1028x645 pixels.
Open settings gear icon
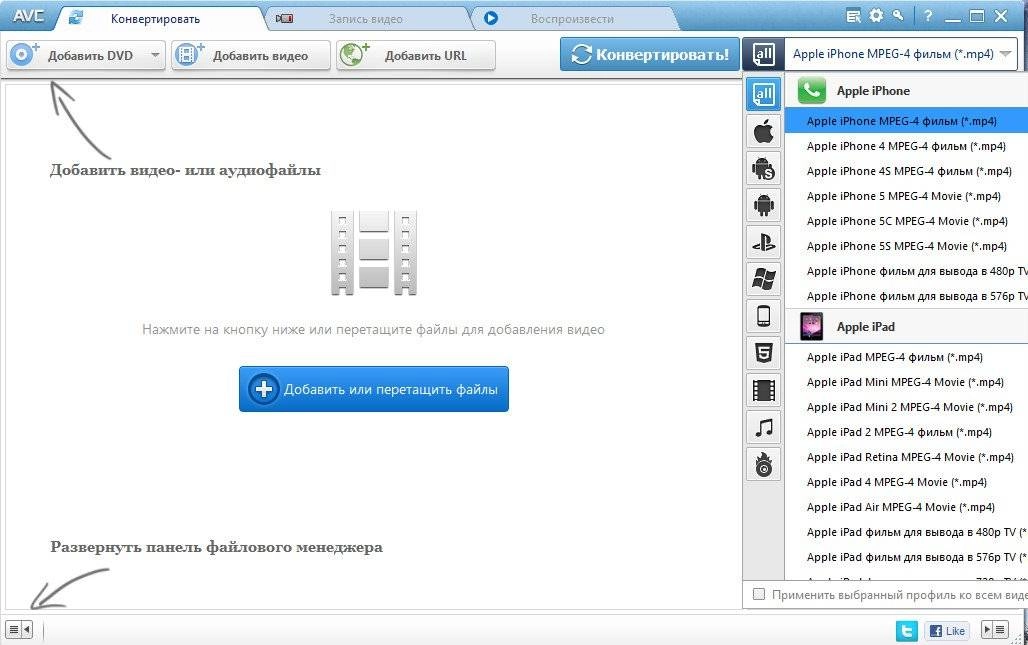(876, 16)
